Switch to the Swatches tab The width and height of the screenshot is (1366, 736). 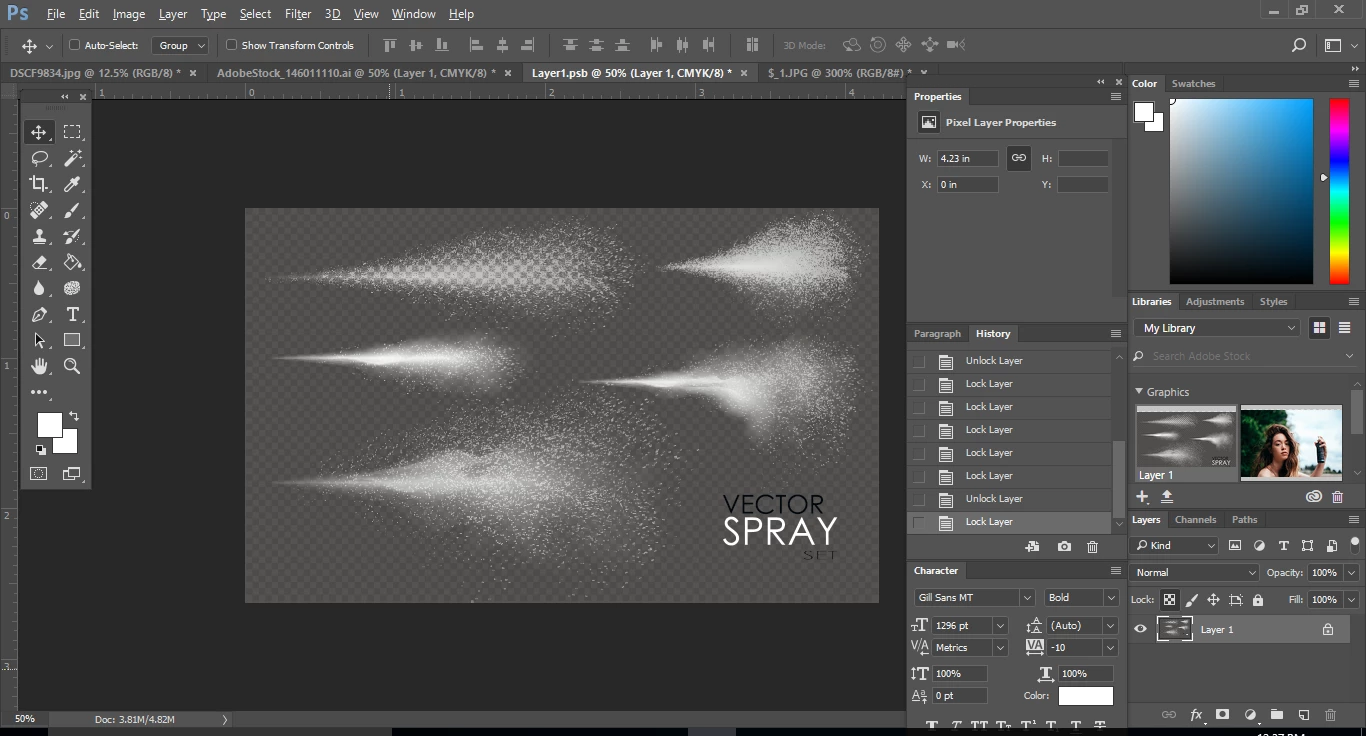1193,84
